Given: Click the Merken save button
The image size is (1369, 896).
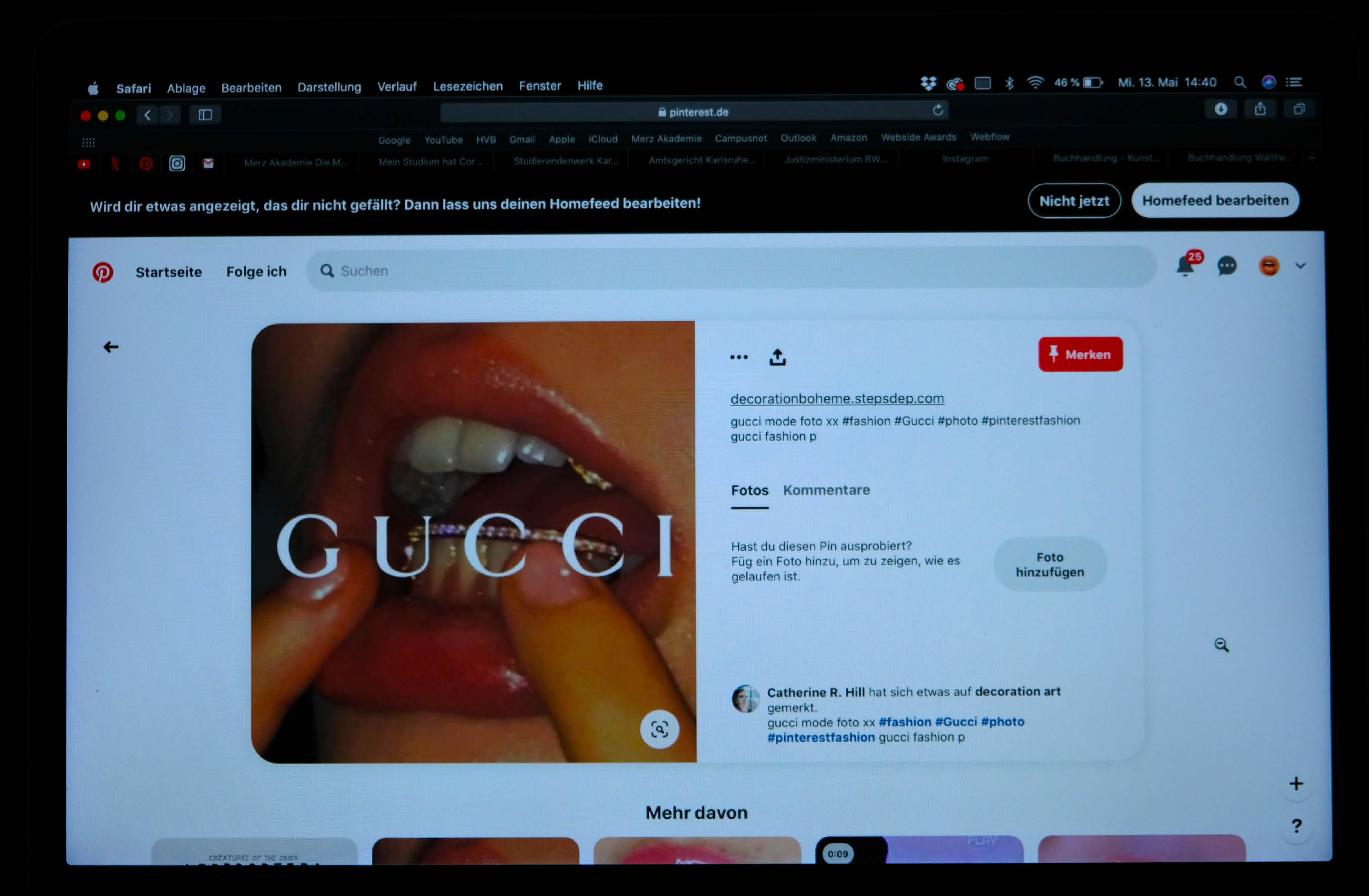Looking at the screenshot, I should coord(1080,354).
